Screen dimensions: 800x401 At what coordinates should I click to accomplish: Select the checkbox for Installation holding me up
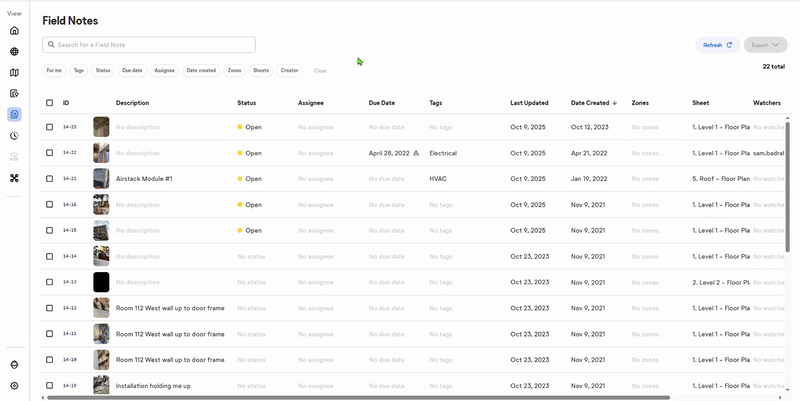coord(49,385)
